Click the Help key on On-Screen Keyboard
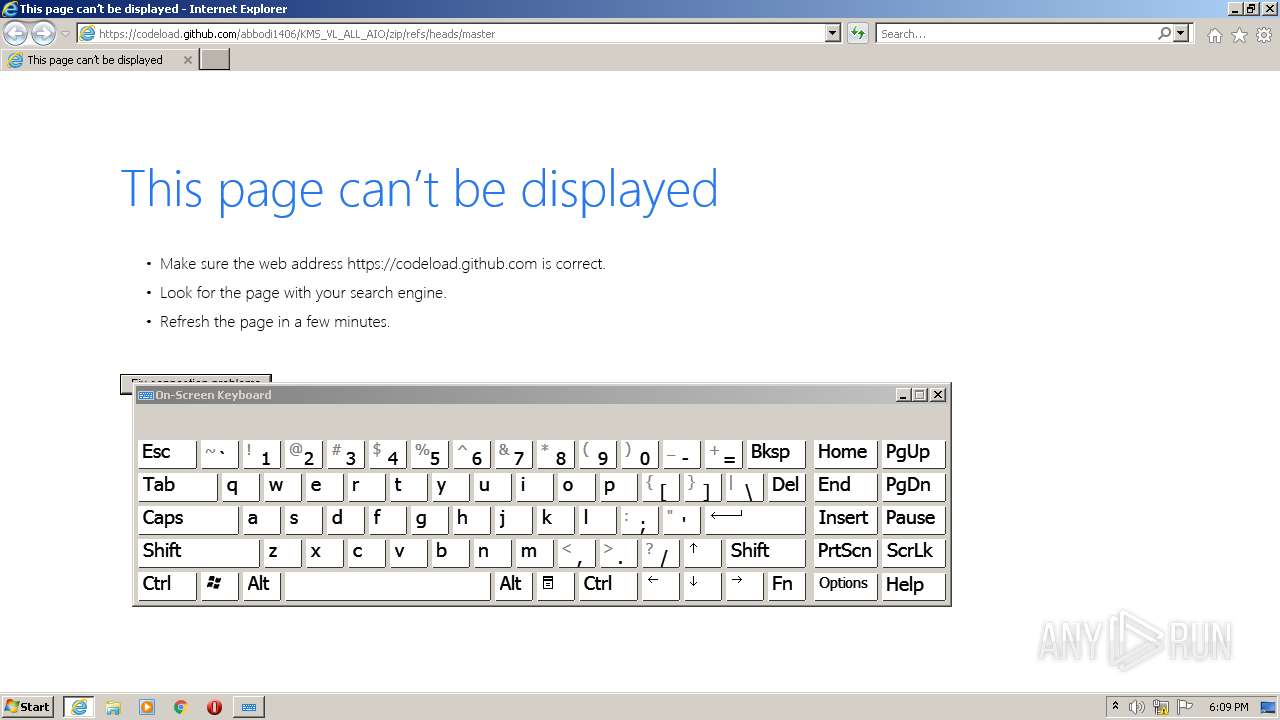Image resolution: width=1280 pixels, height=720 pixels. (913, 585)
